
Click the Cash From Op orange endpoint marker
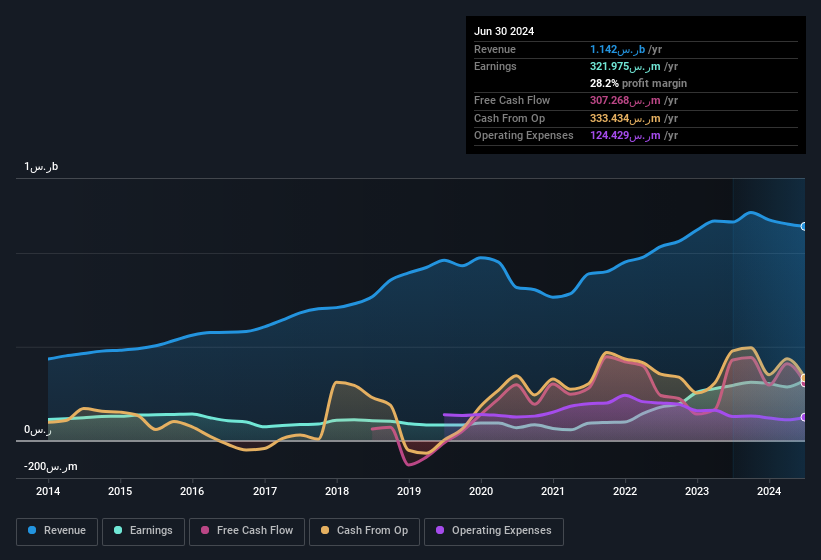(804, 378)
